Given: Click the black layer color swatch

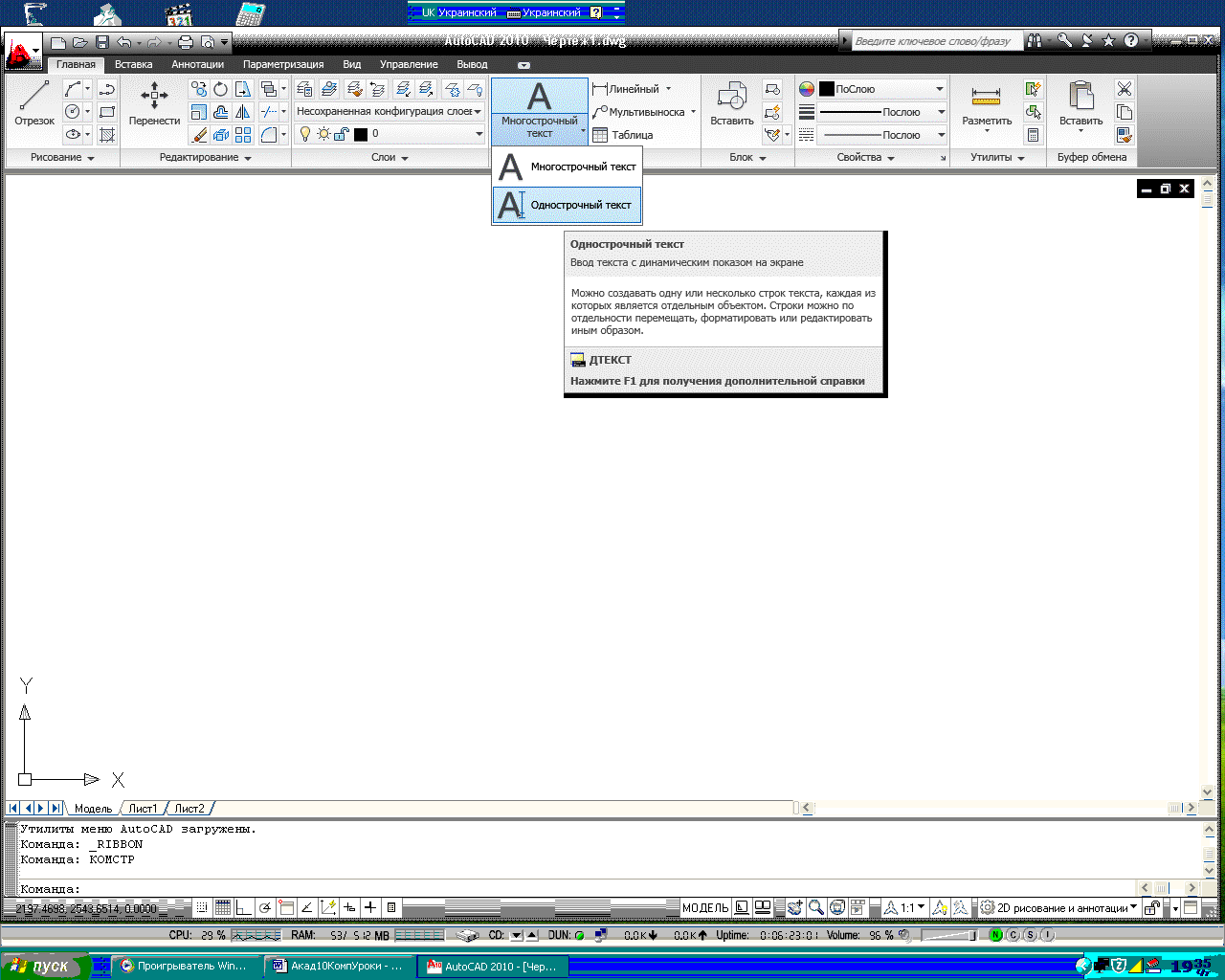Looking at the screenshot, I should click(x=361, y=134).
